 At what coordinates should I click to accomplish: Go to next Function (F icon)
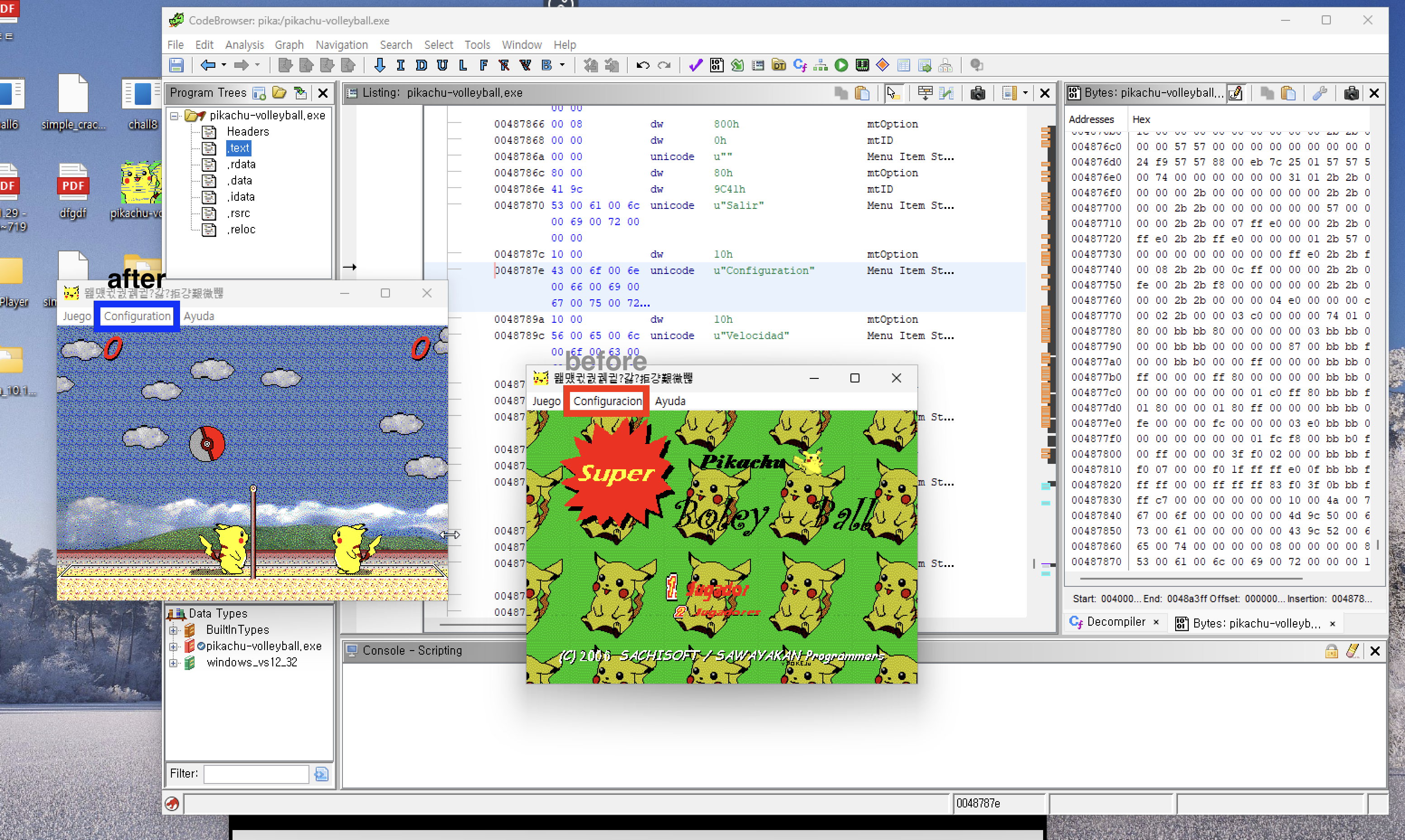click(484, 66)
